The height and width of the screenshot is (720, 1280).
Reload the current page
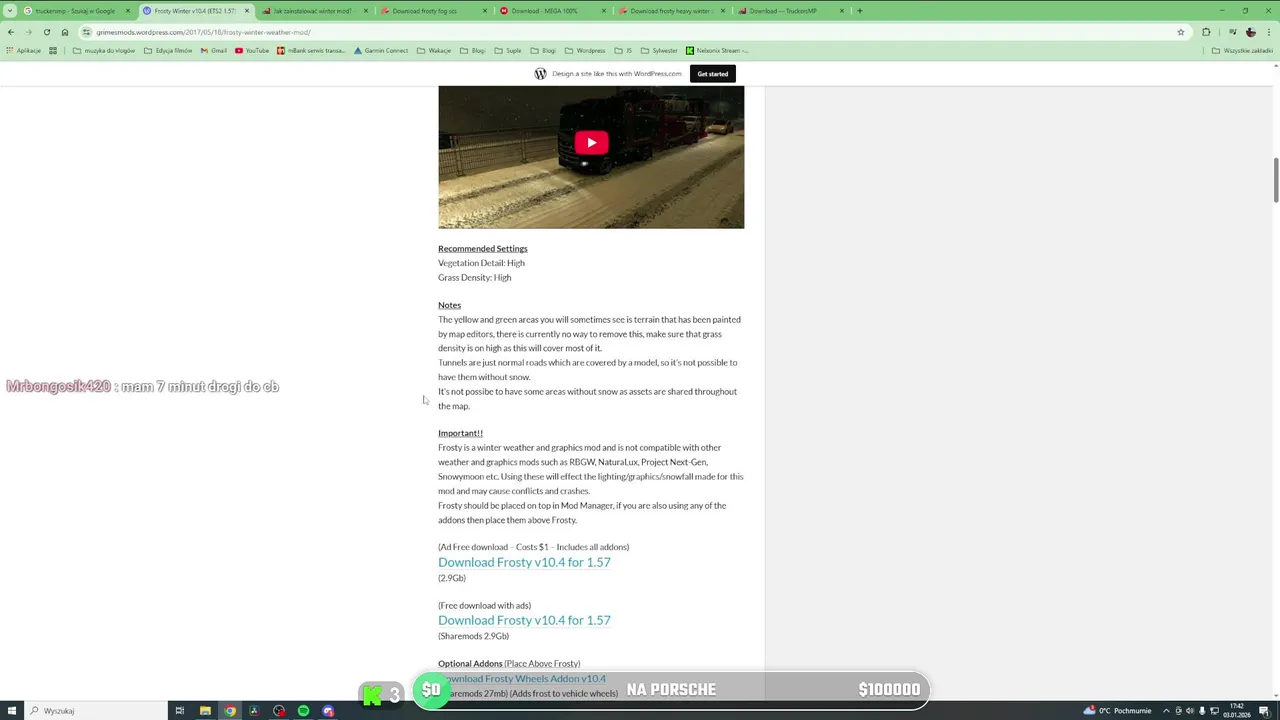coord(46,32)
